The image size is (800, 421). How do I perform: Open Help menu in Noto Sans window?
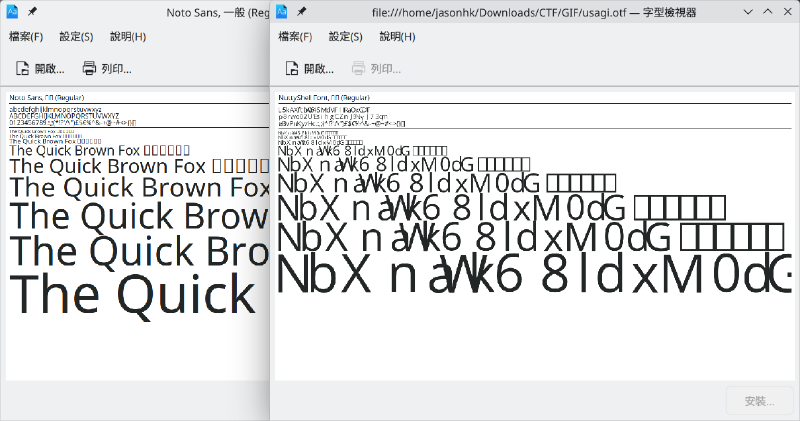tap(128, 37)
